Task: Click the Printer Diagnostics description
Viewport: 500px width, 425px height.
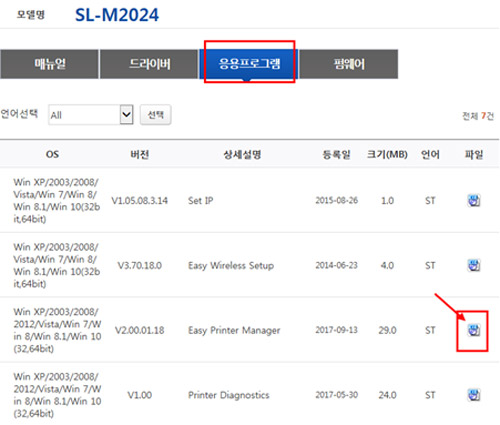Action: pos(229,395)
